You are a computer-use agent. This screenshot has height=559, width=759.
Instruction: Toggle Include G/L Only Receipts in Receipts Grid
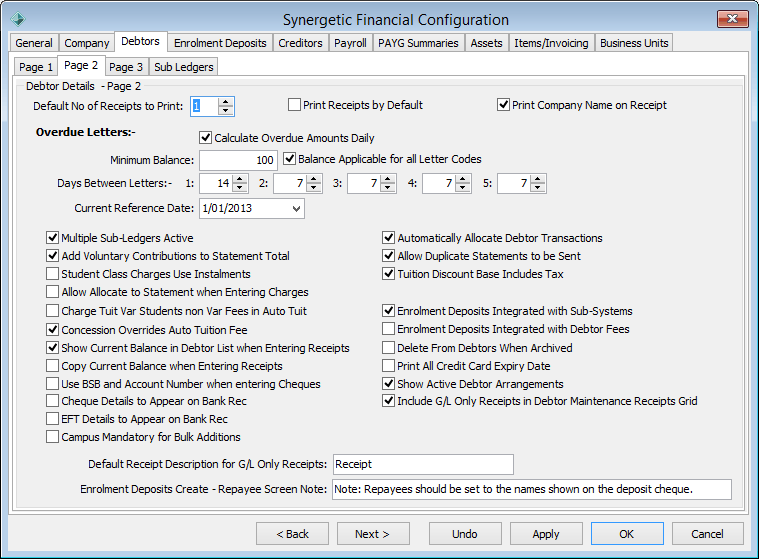[x=388, y=401]
